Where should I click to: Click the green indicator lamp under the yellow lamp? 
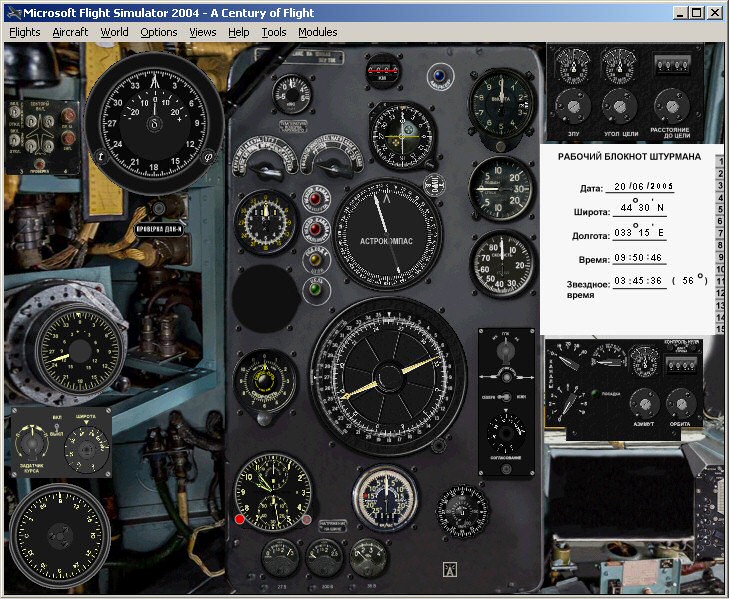pos(316,289)
